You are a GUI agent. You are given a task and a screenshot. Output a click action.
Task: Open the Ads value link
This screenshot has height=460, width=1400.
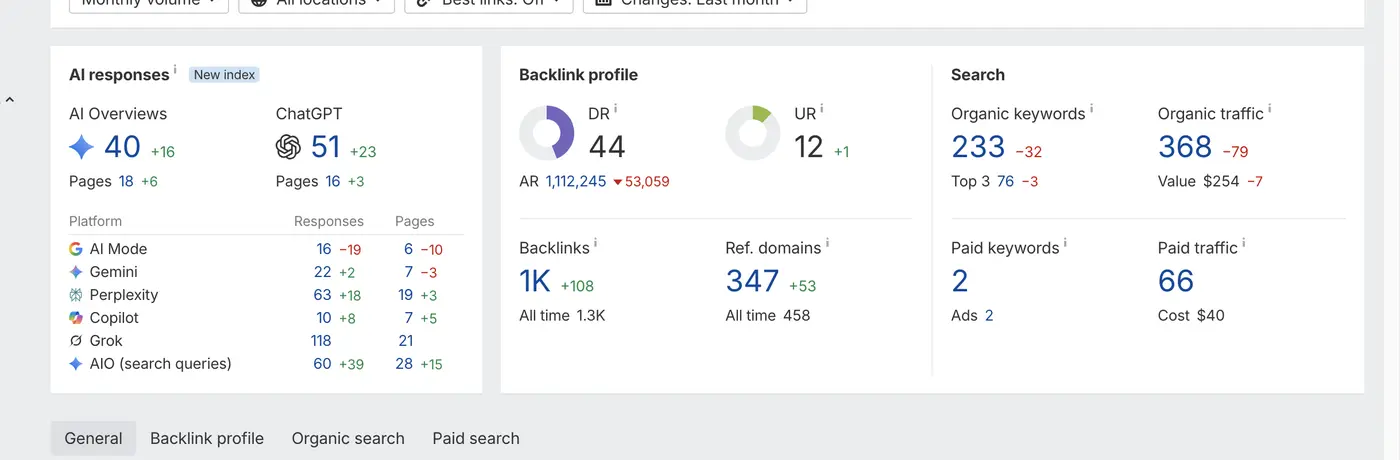tap(989, 315)
